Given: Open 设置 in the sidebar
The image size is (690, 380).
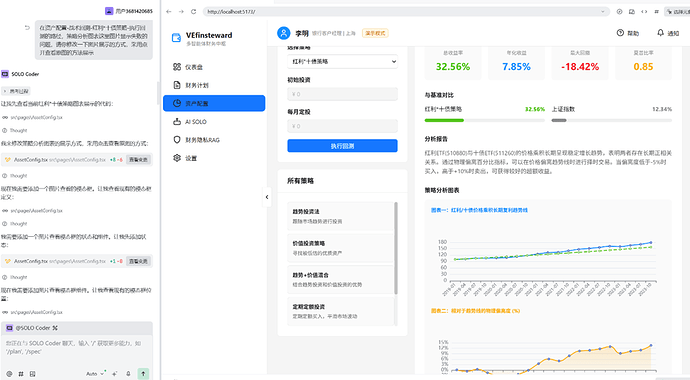Looking at the screenshot, I should (214, 158).
